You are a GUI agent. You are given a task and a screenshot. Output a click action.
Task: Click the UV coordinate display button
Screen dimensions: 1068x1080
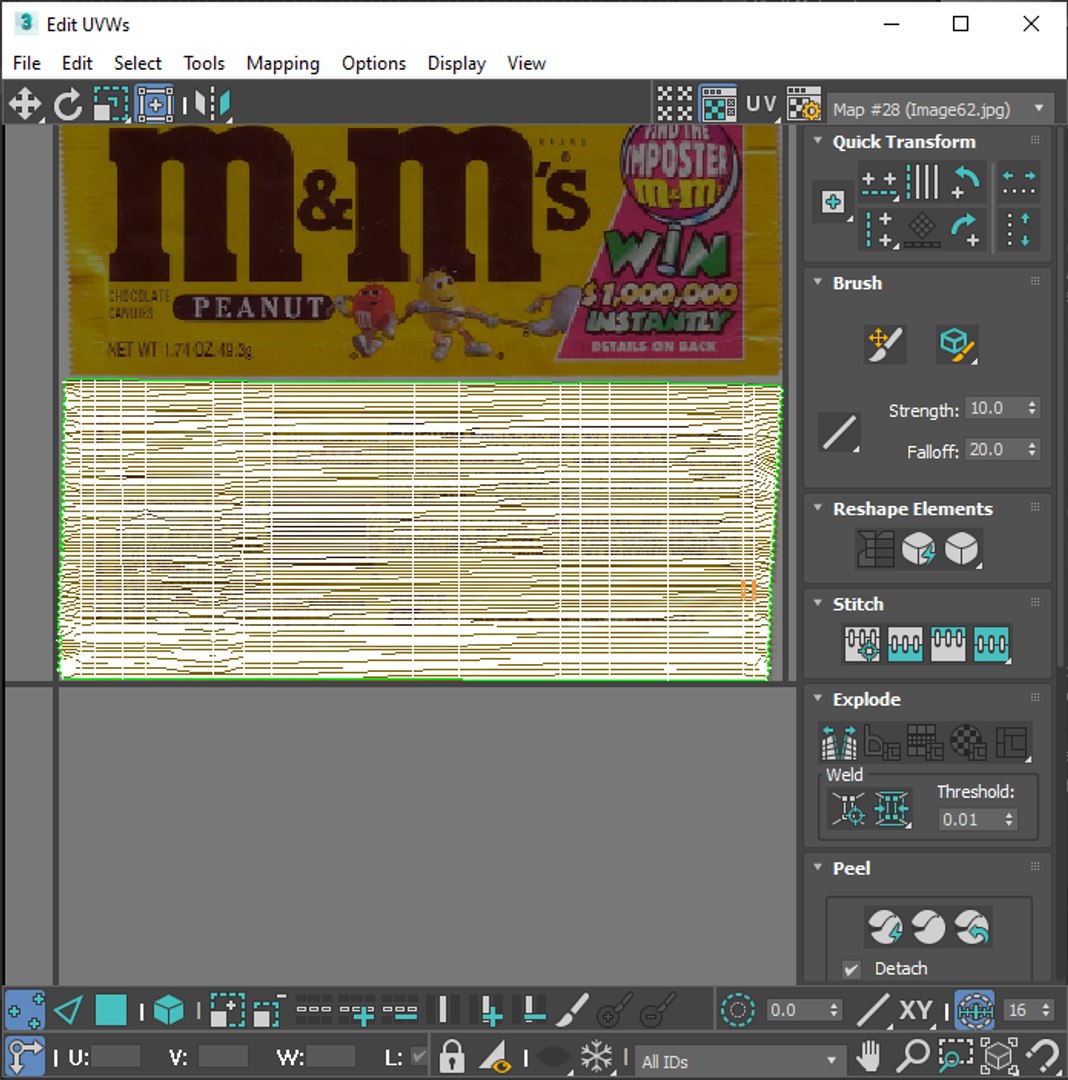point(761,105)
